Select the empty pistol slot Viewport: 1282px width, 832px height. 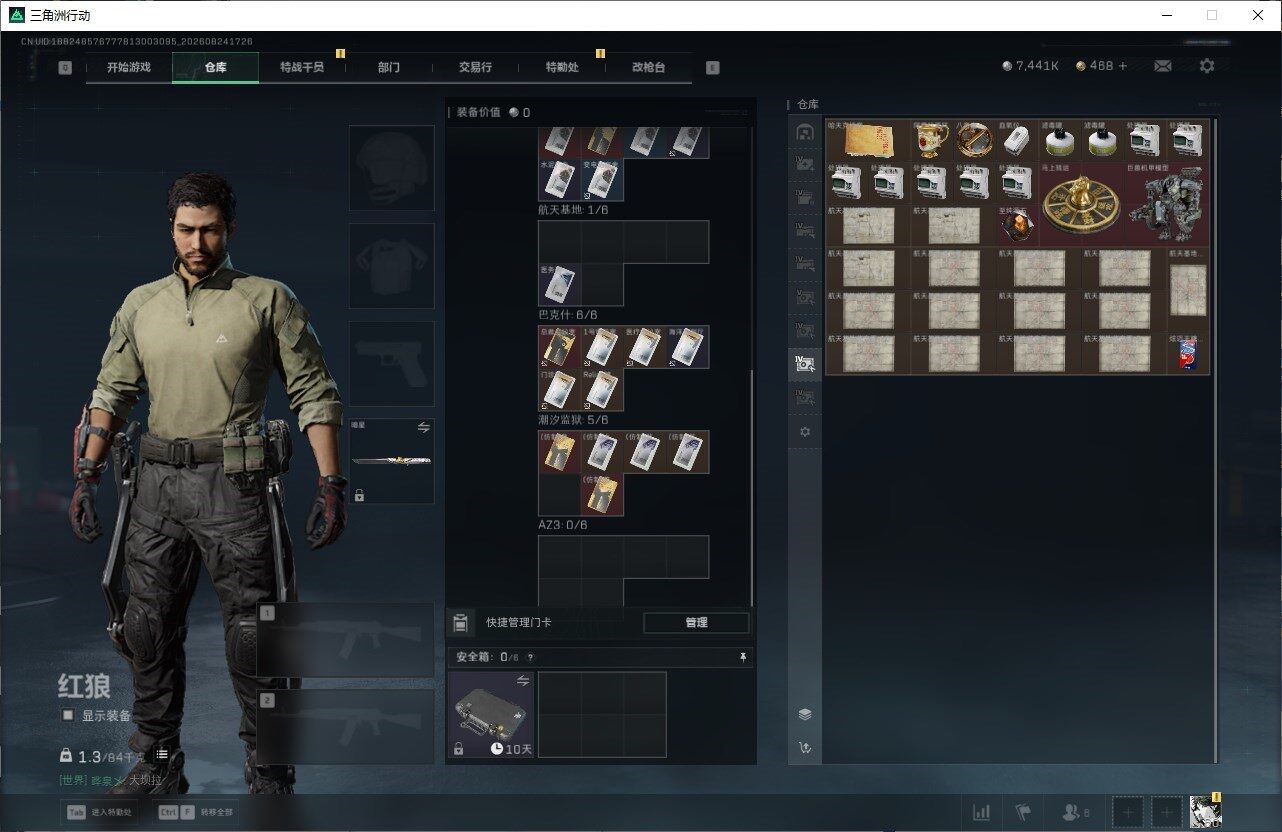click(391, 363)
